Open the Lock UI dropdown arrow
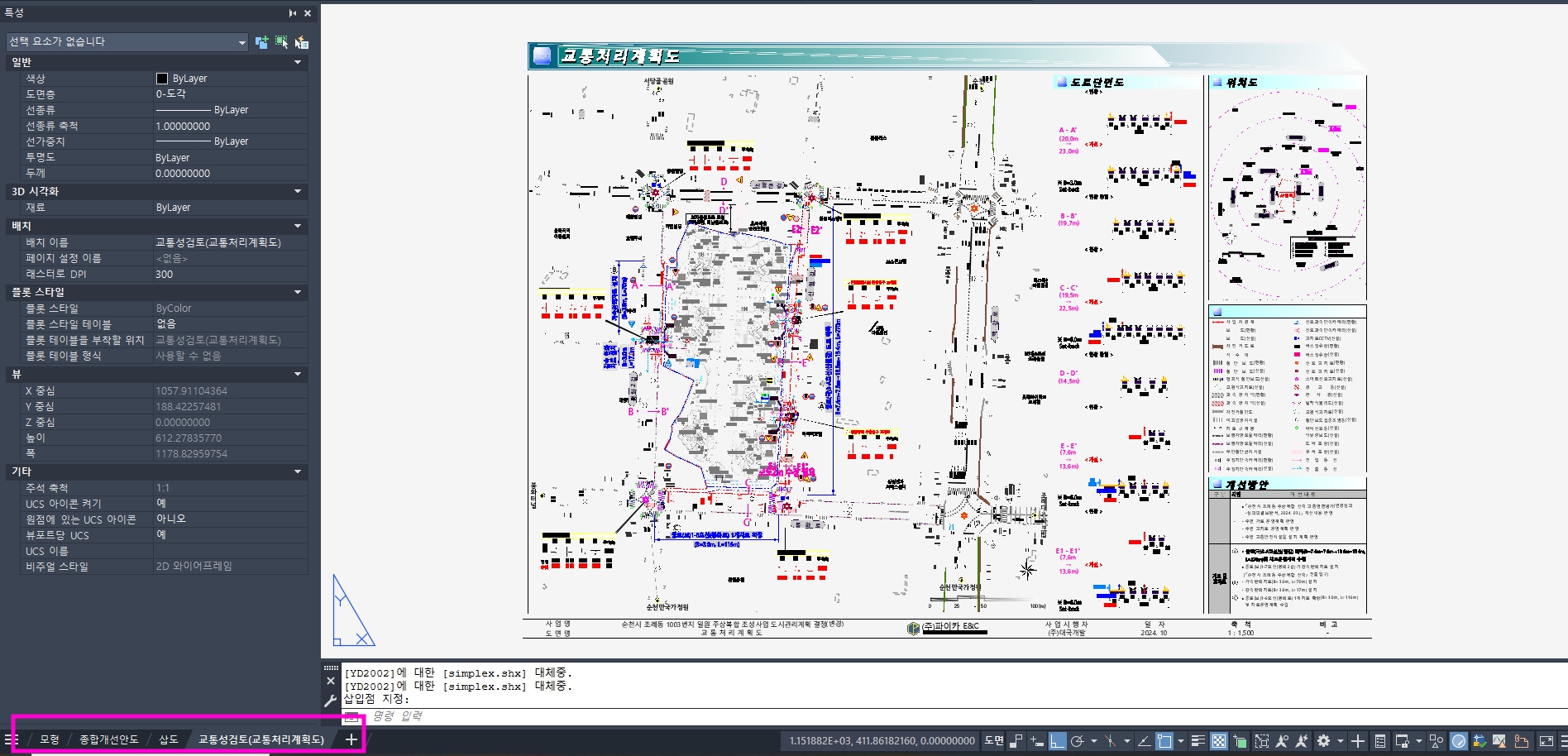The height and width of the screenshot is (756, 1568). pos(1418,741)
